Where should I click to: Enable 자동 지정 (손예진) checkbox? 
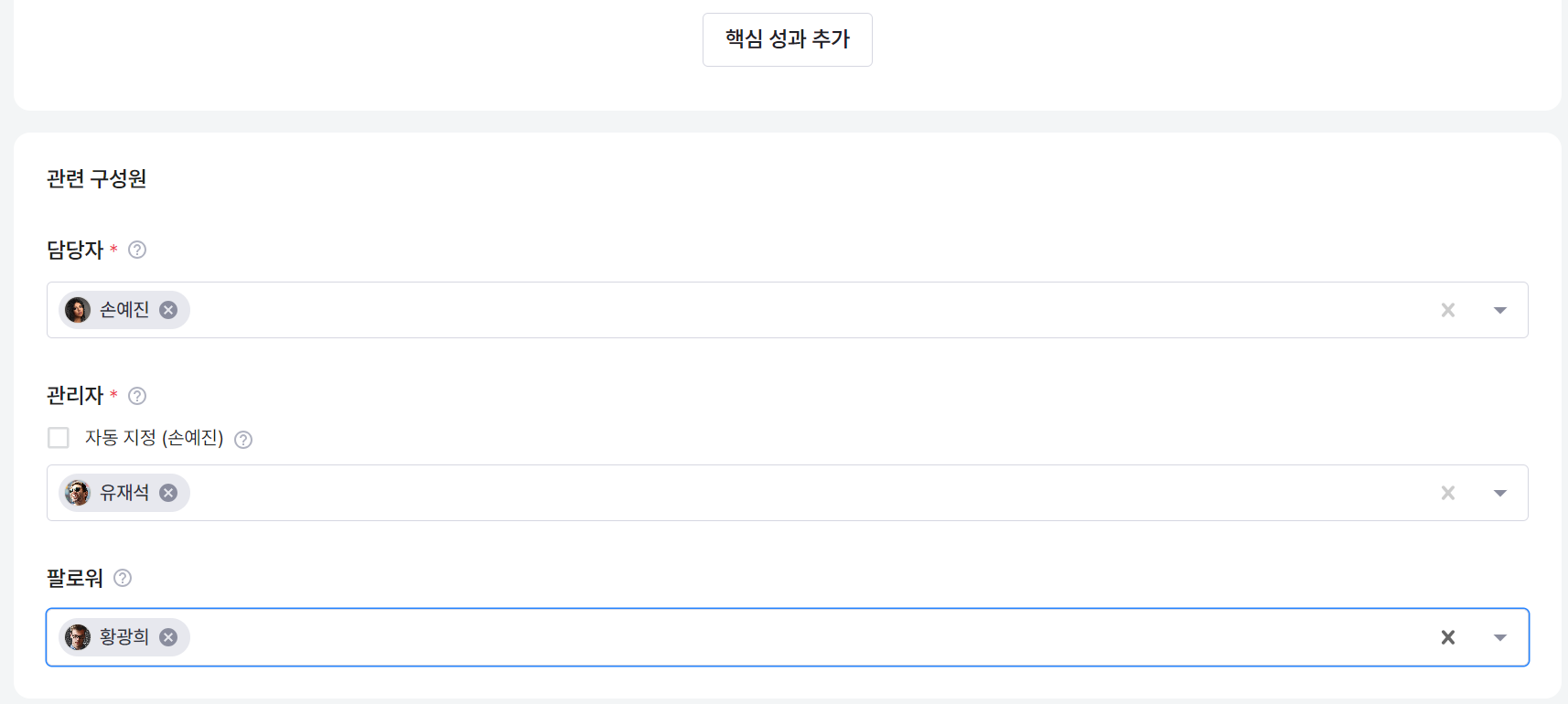59,438
